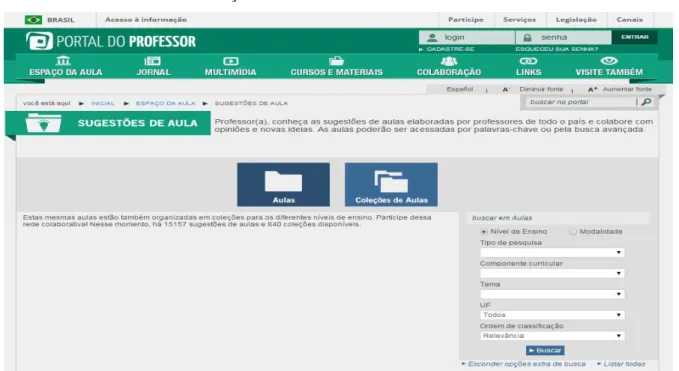
Task: Click the Links chain icon
Action: (x=528, y=61)
